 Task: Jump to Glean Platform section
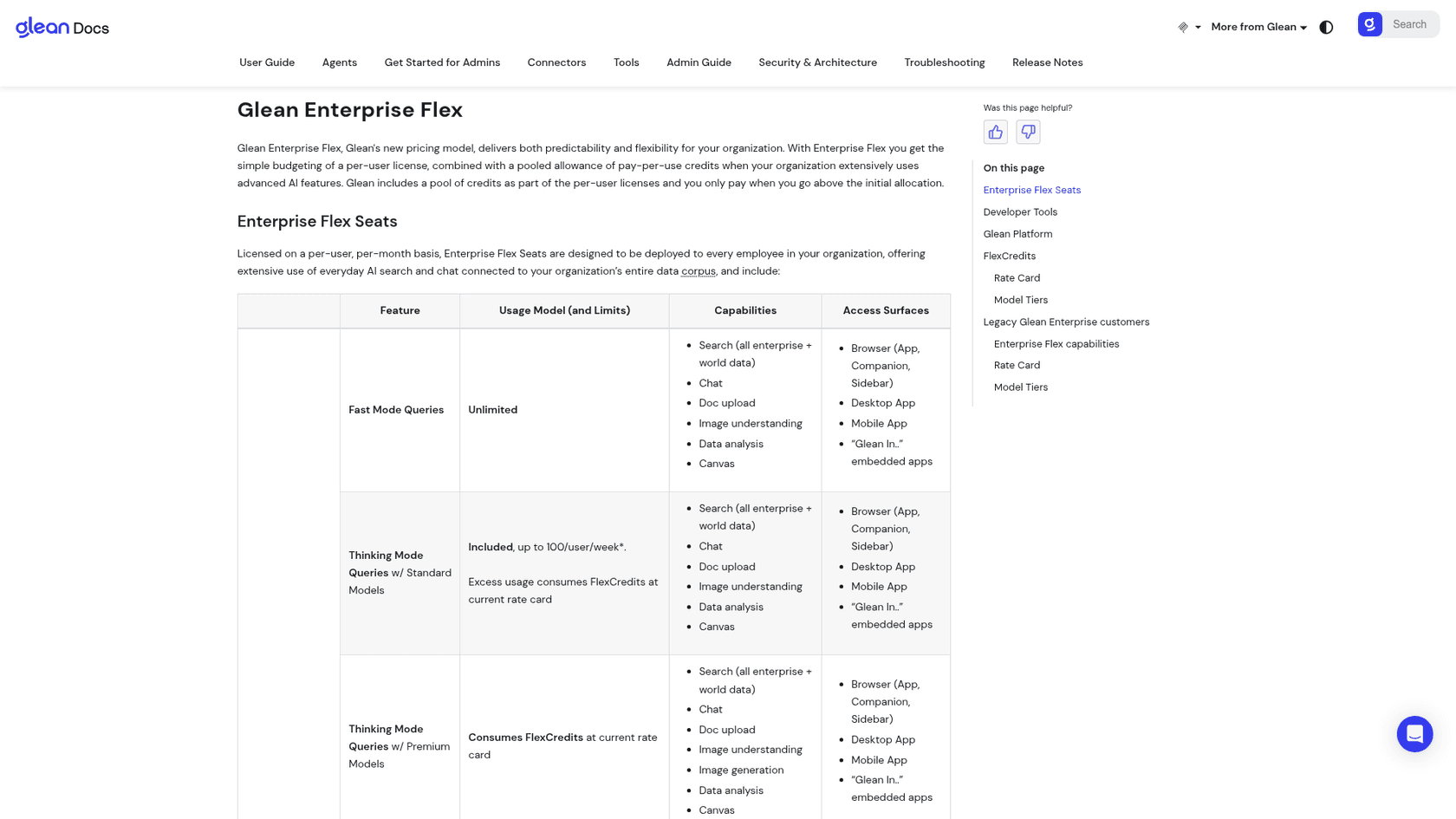point(1017,234)
